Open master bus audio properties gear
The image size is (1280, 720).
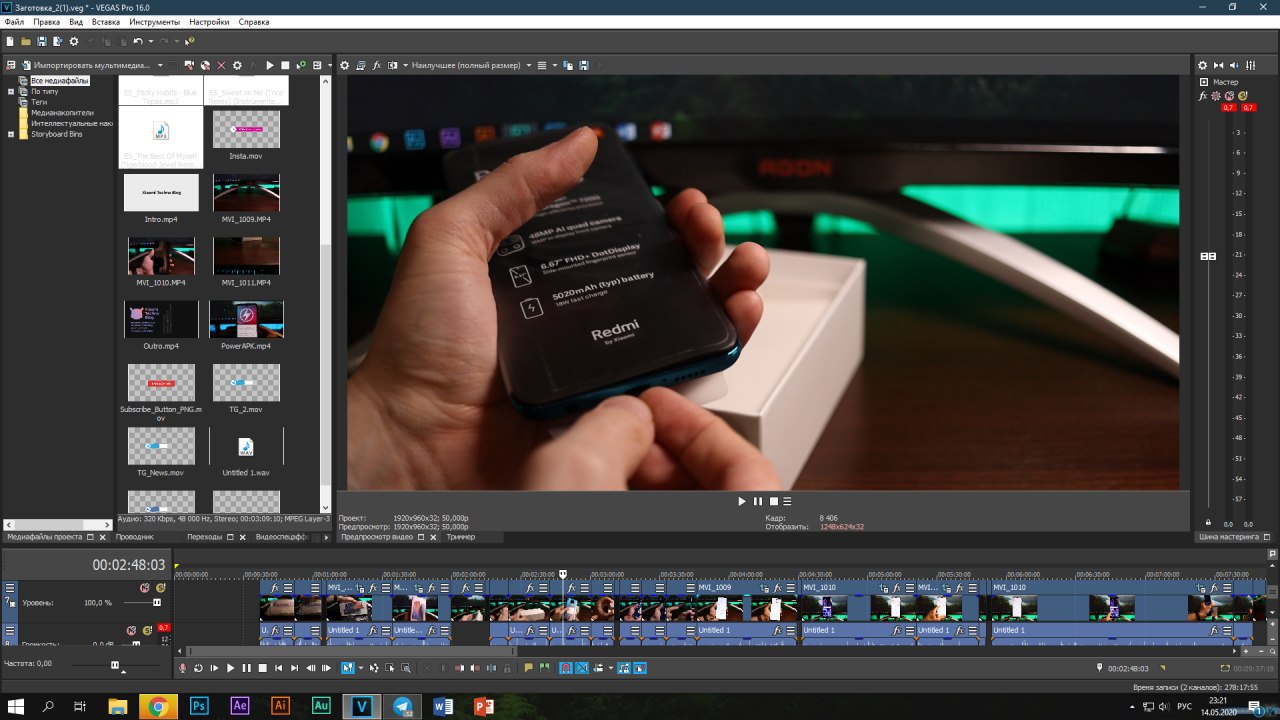pos(1203,65)
